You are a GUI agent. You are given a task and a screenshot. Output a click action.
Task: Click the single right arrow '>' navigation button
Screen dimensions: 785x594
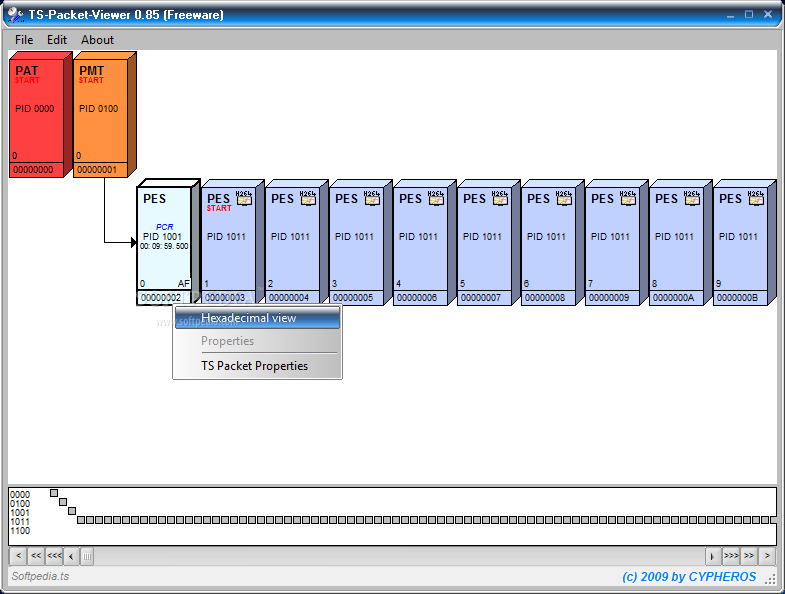pyautogui.click(x=767, y=555)
